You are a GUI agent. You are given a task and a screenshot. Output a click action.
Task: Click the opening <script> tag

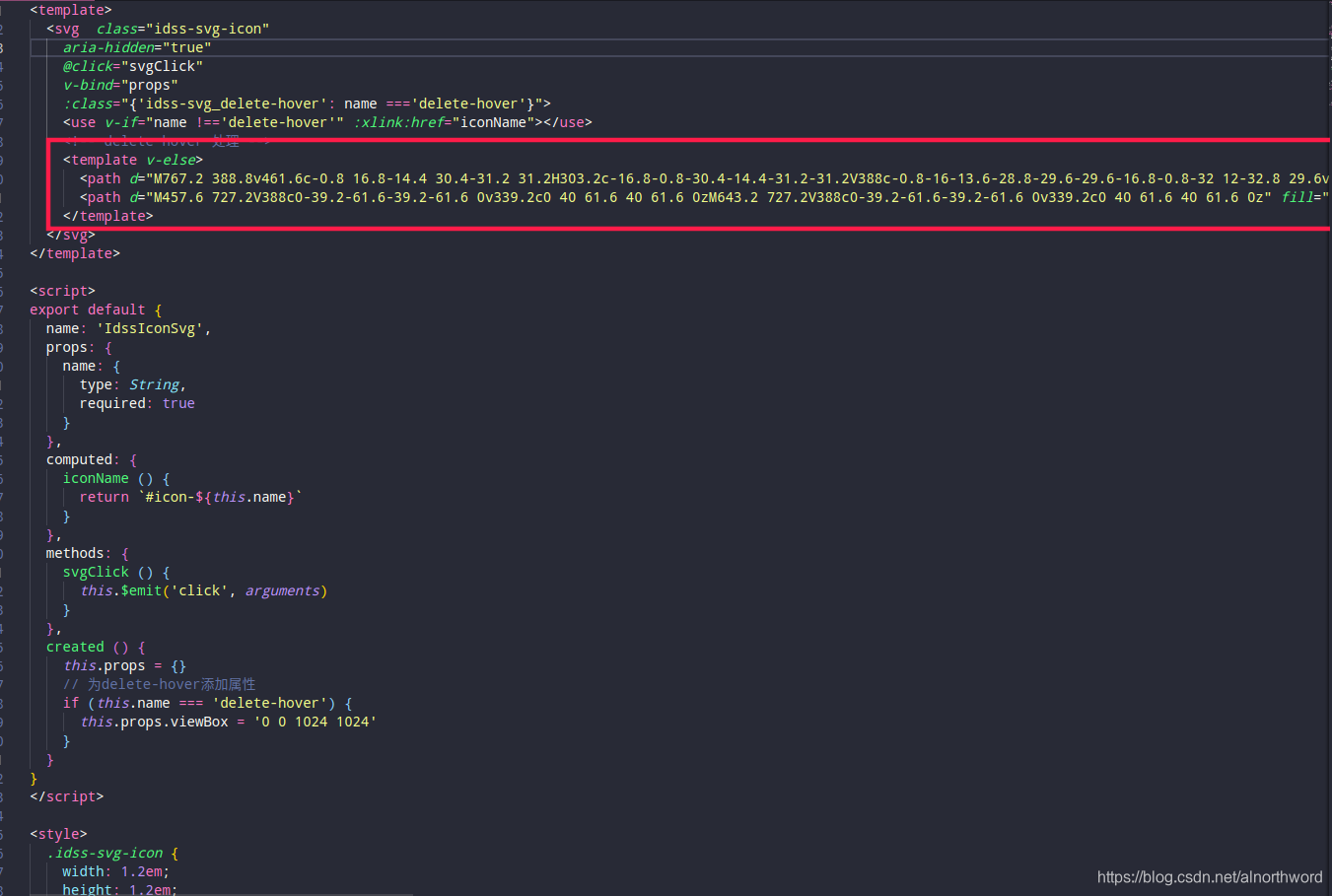(62, 291)
